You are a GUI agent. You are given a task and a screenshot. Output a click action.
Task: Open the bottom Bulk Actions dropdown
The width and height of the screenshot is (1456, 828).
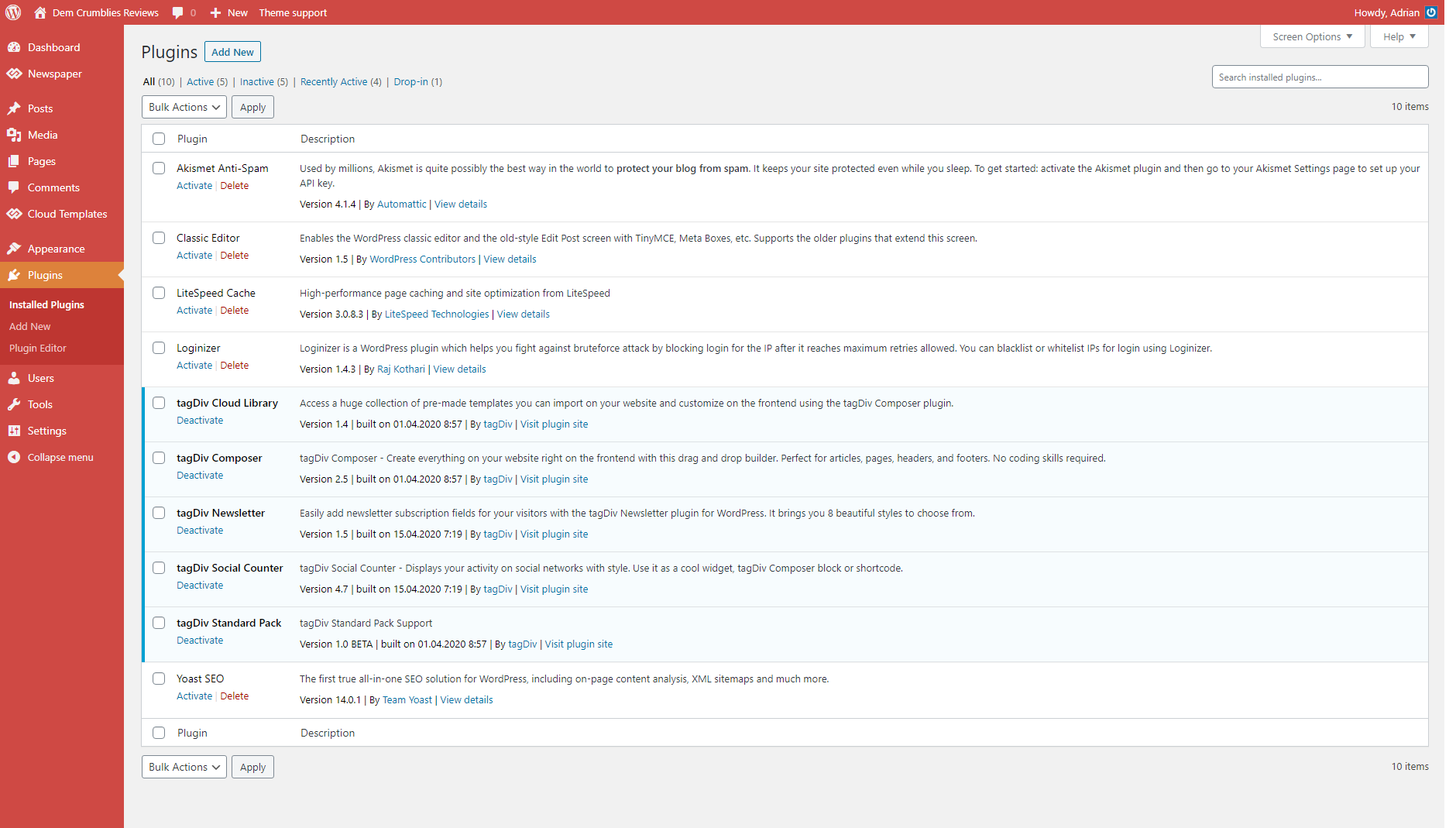coord(184,767)
